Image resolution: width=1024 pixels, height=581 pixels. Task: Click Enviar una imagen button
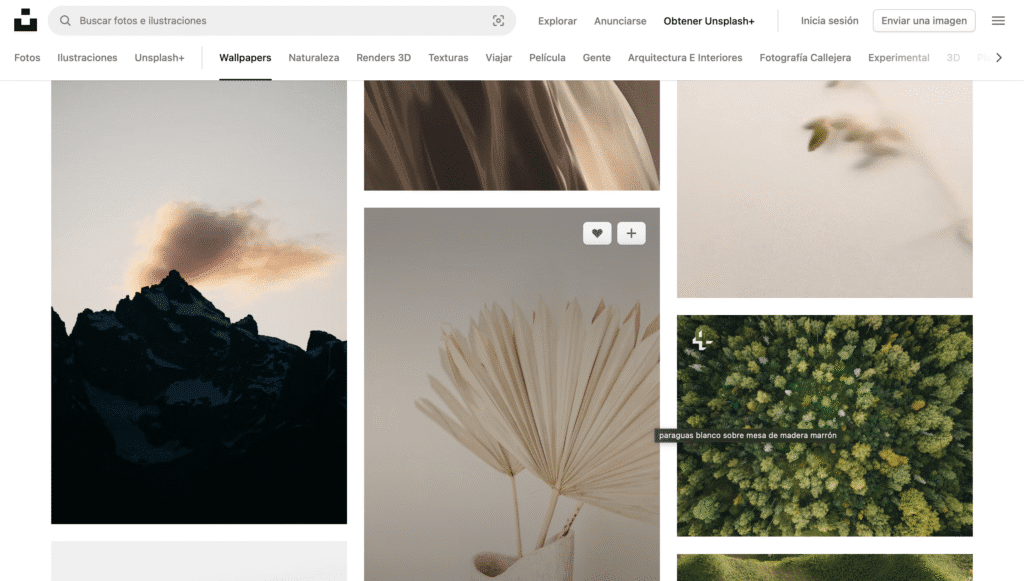923,21
